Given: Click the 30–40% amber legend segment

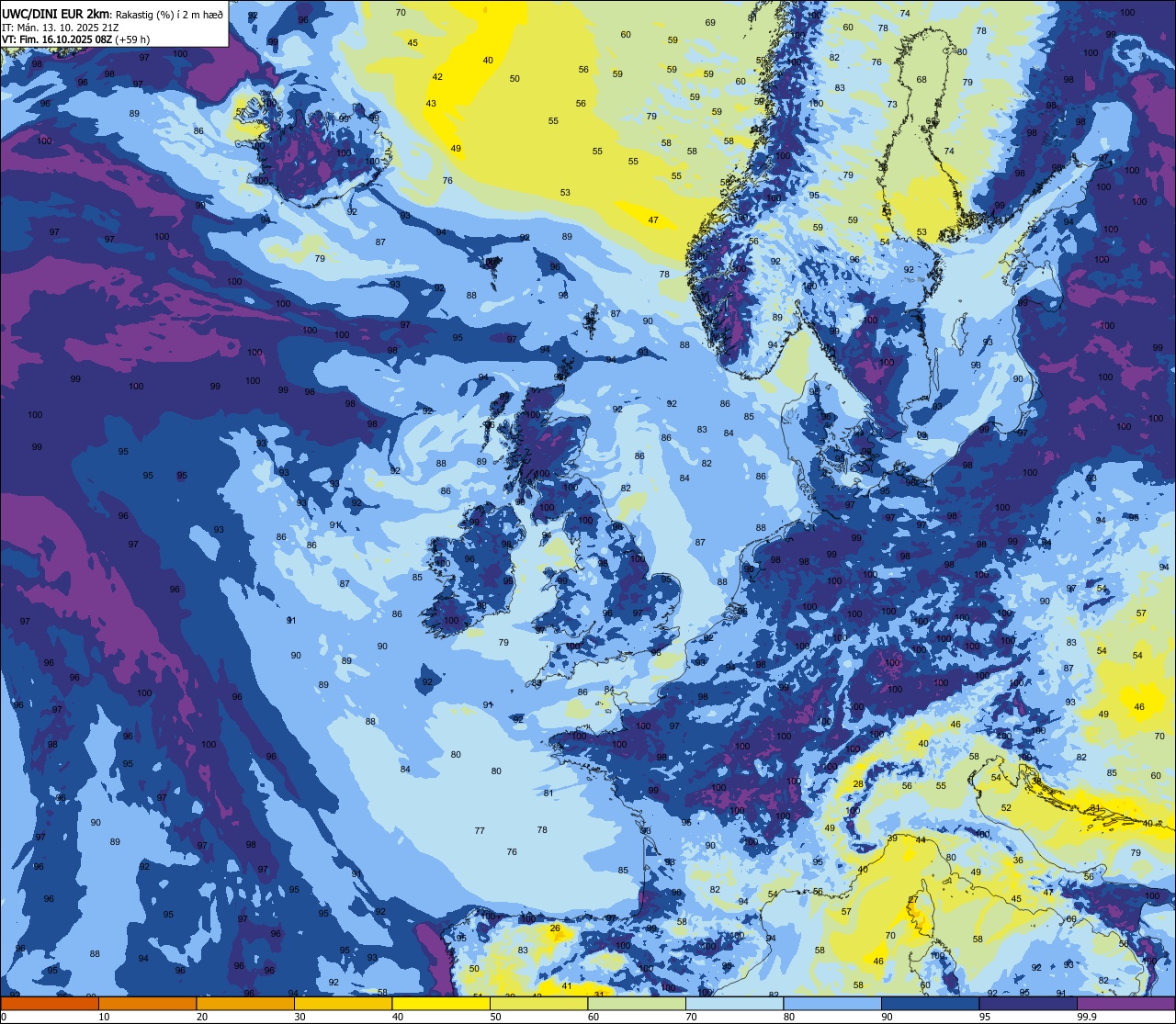Looking at the screenshot, I should pyautogui.click(x=343, y=1003).
